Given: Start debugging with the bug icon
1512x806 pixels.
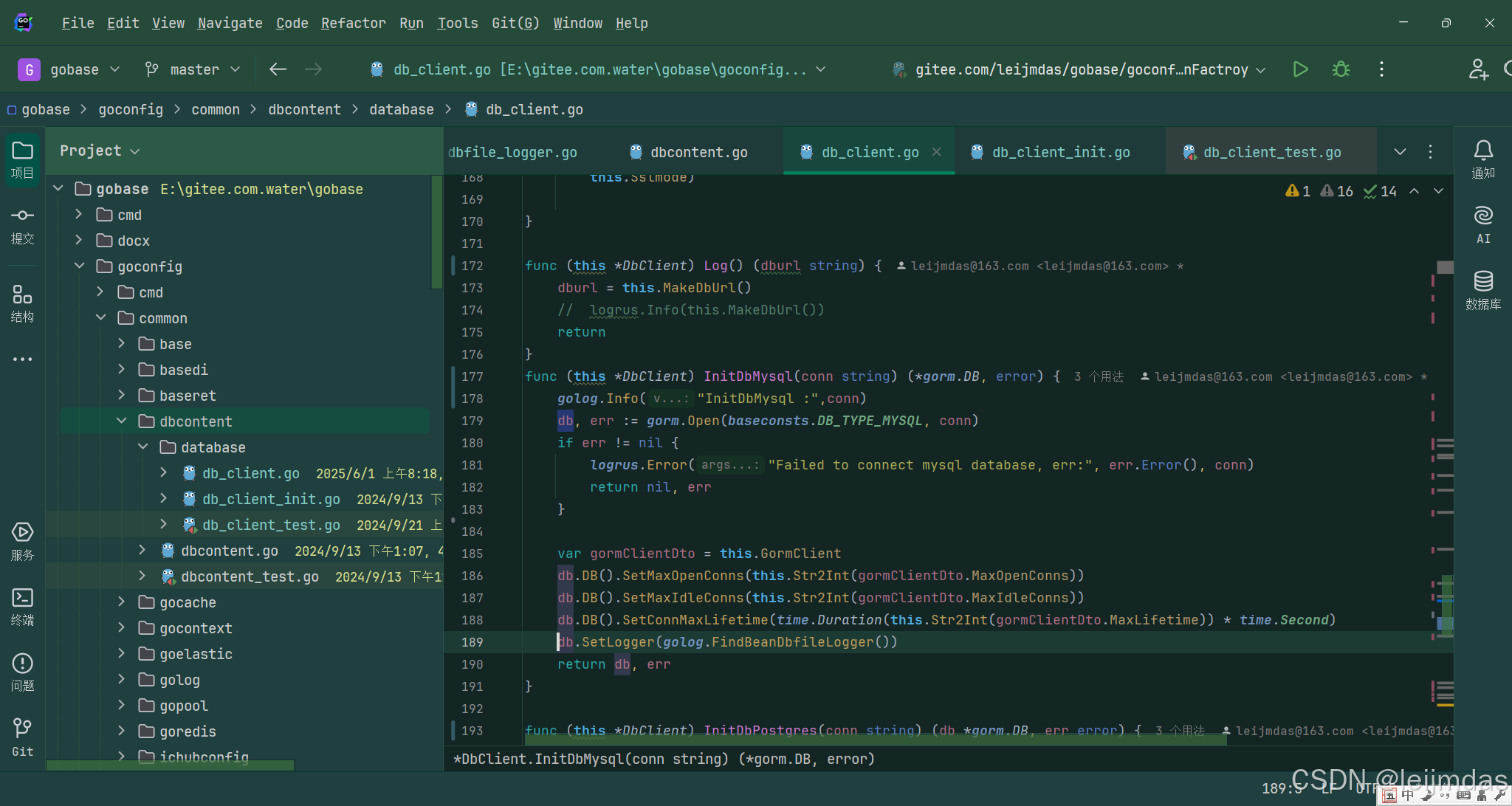Looking at the screenshot, I should 1341,69.
